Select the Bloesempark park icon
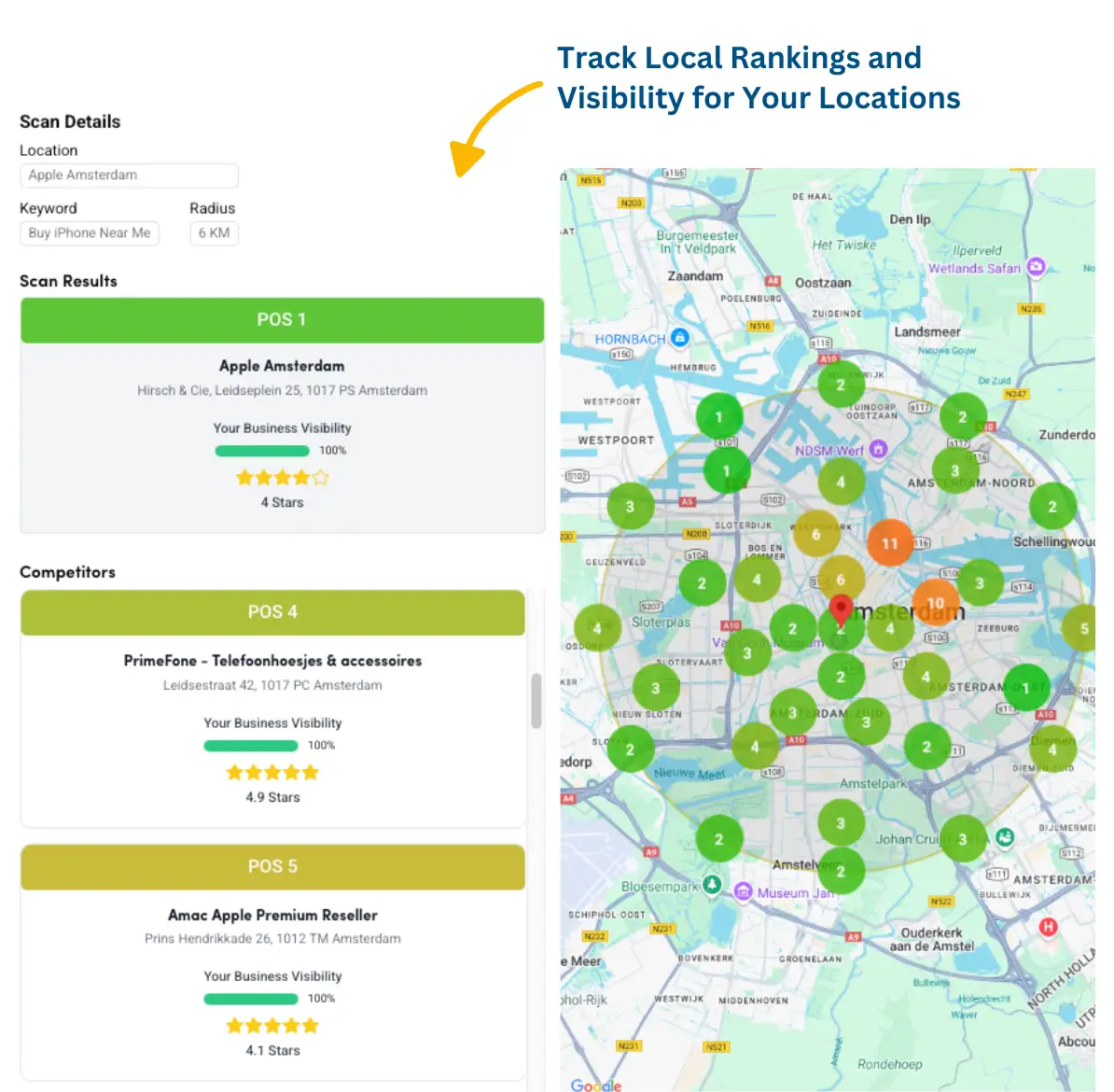1114x1092 pixels. tap(712, 885)
